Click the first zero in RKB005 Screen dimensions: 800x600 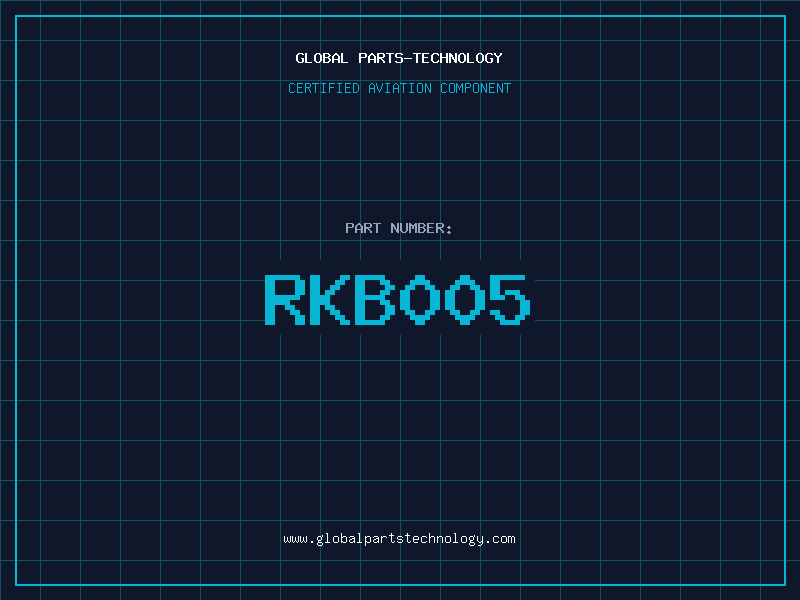coord(420,299)
